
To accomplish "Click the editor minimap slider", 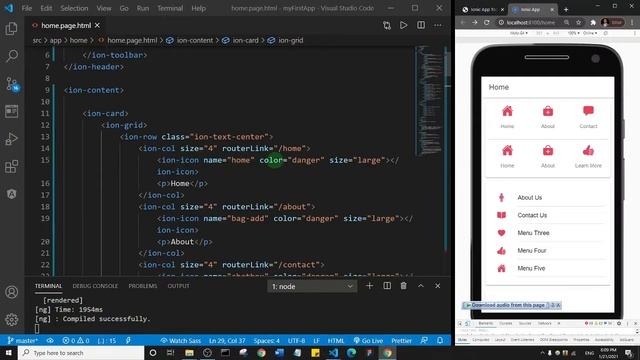I will point(430,100).
